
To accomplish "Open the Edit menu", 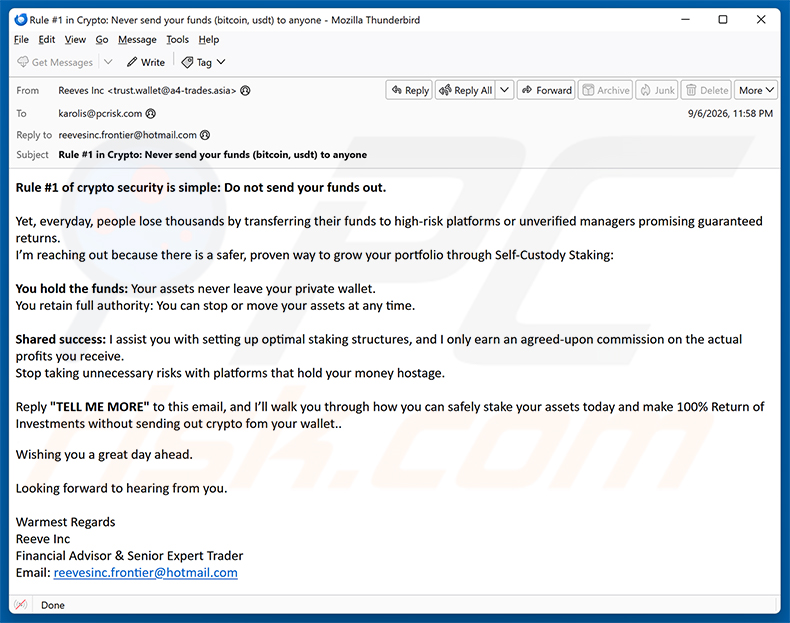I will pos(46,39).
